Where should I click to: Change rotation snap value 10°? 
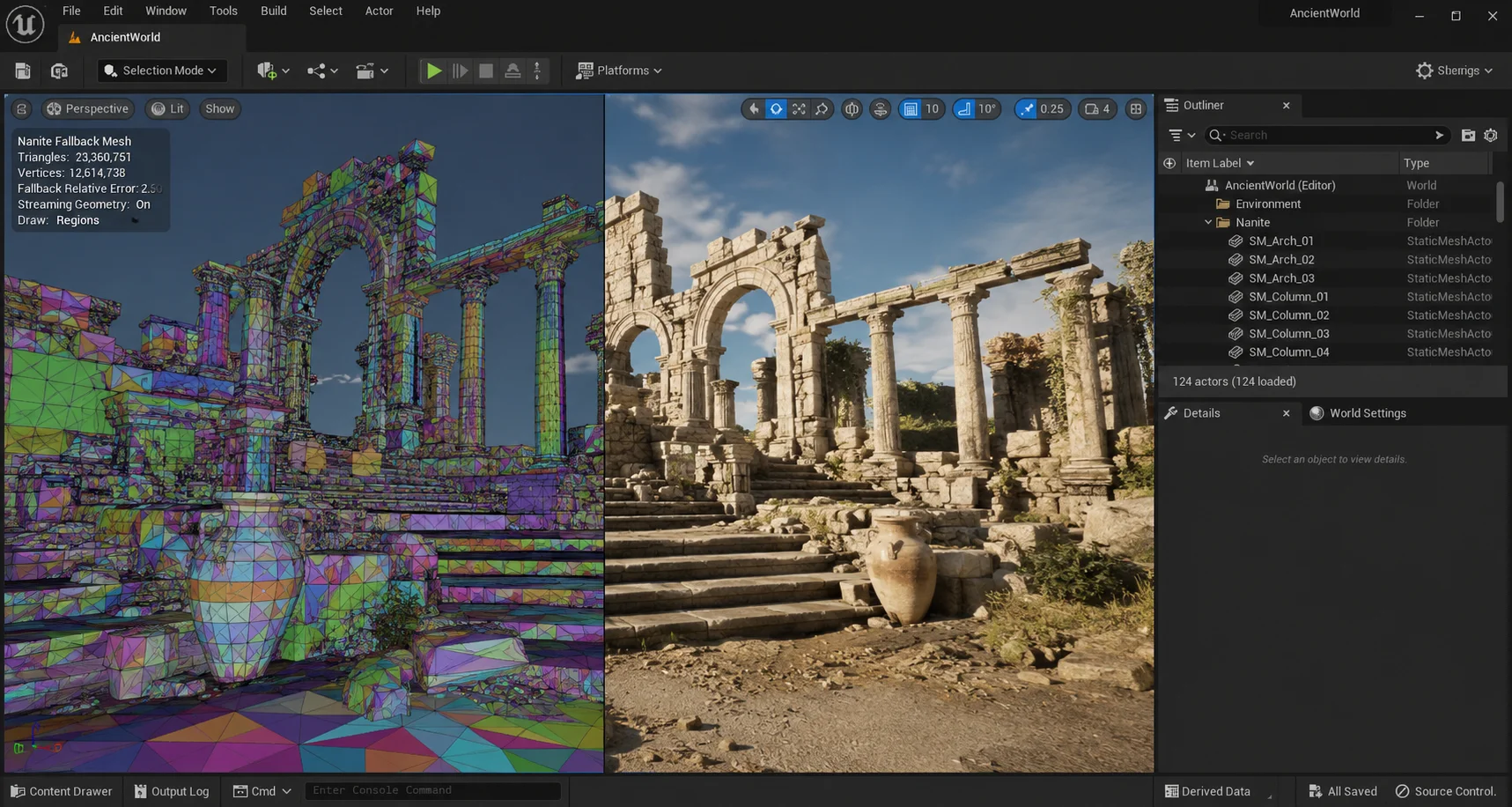(x=987, y=108)
